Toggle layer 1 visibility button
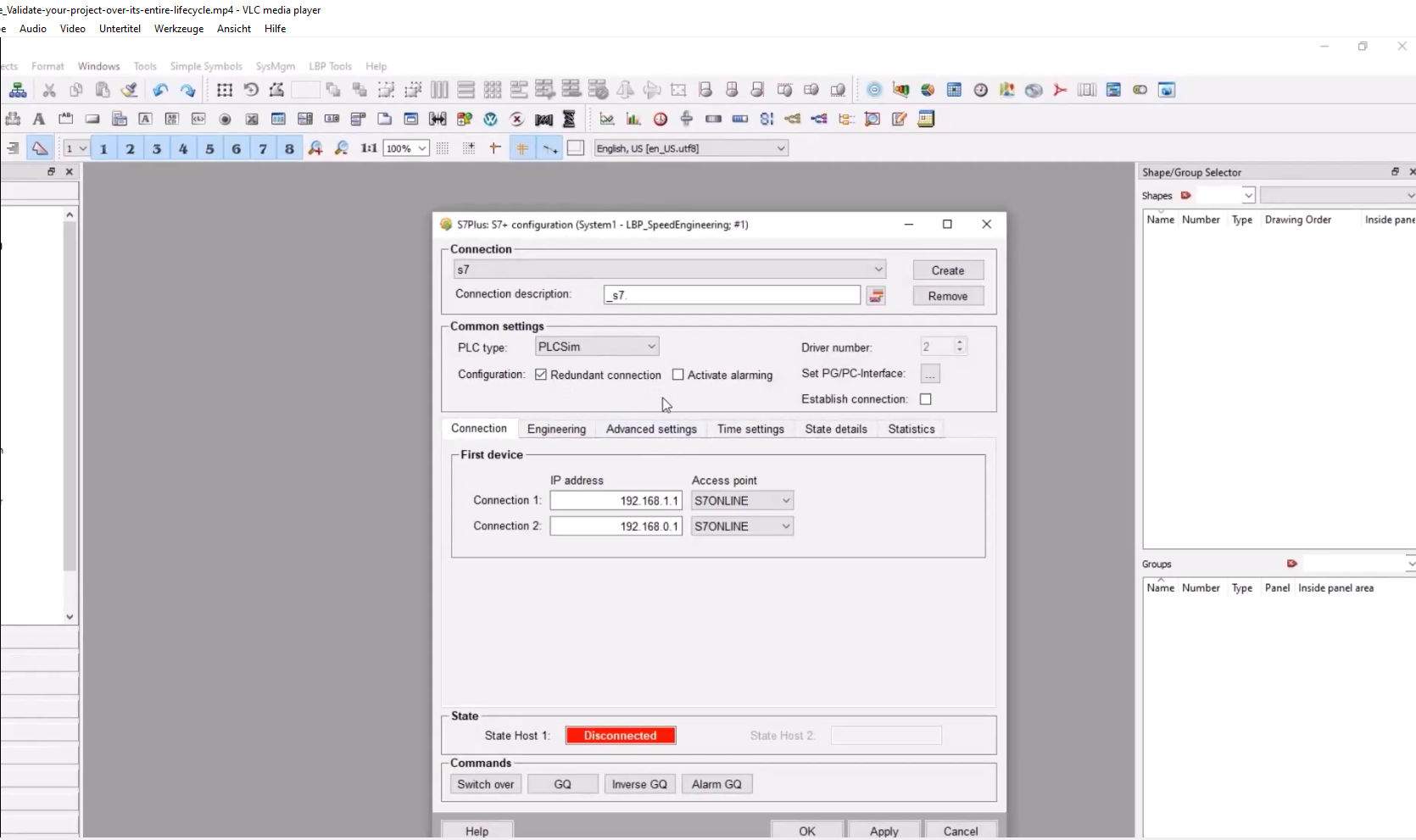The height and width of the screenshot is (840, 1416). pos(103,148)
